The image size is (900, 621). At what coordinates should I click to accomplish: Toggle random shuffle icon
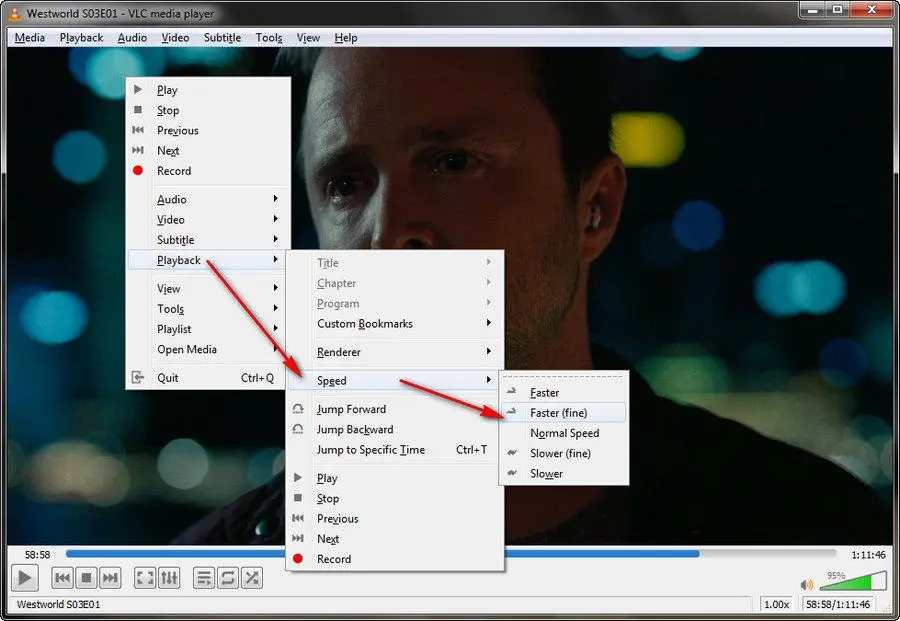252,578
